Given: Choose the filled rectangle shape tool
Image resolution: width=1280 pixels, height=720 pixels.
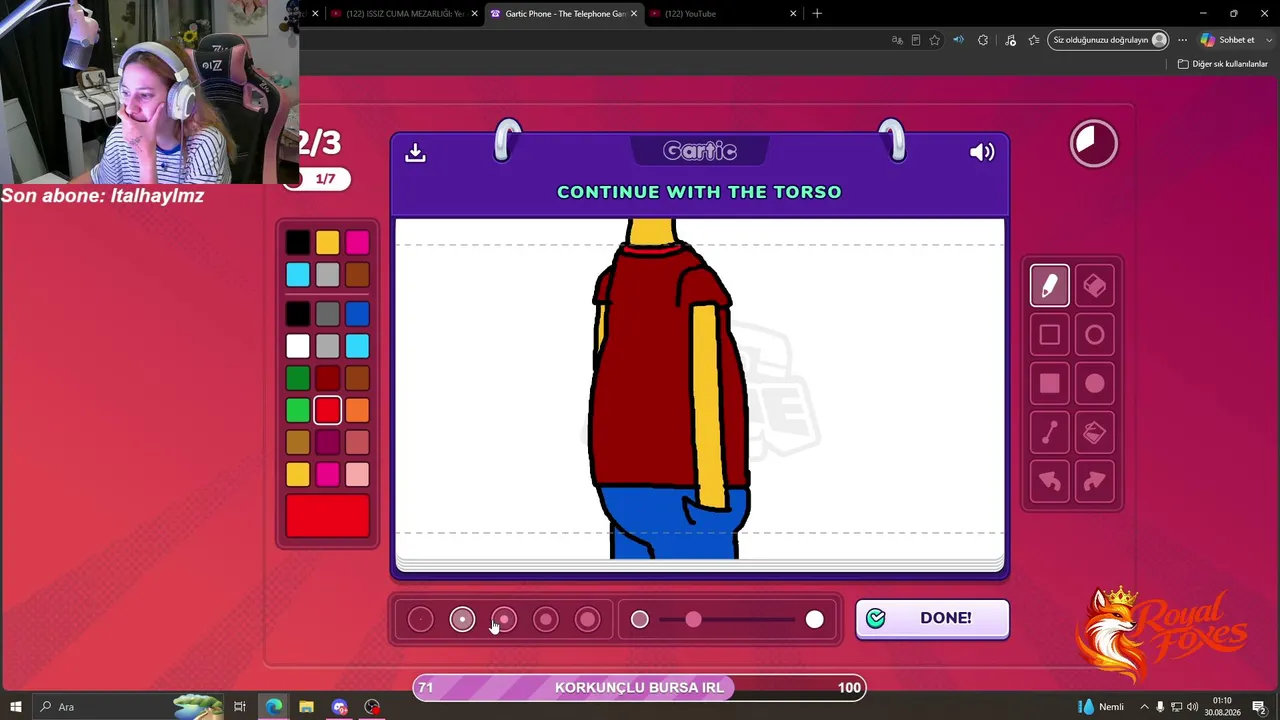Looking at the screenshot, I should [x=1050, y=384].
